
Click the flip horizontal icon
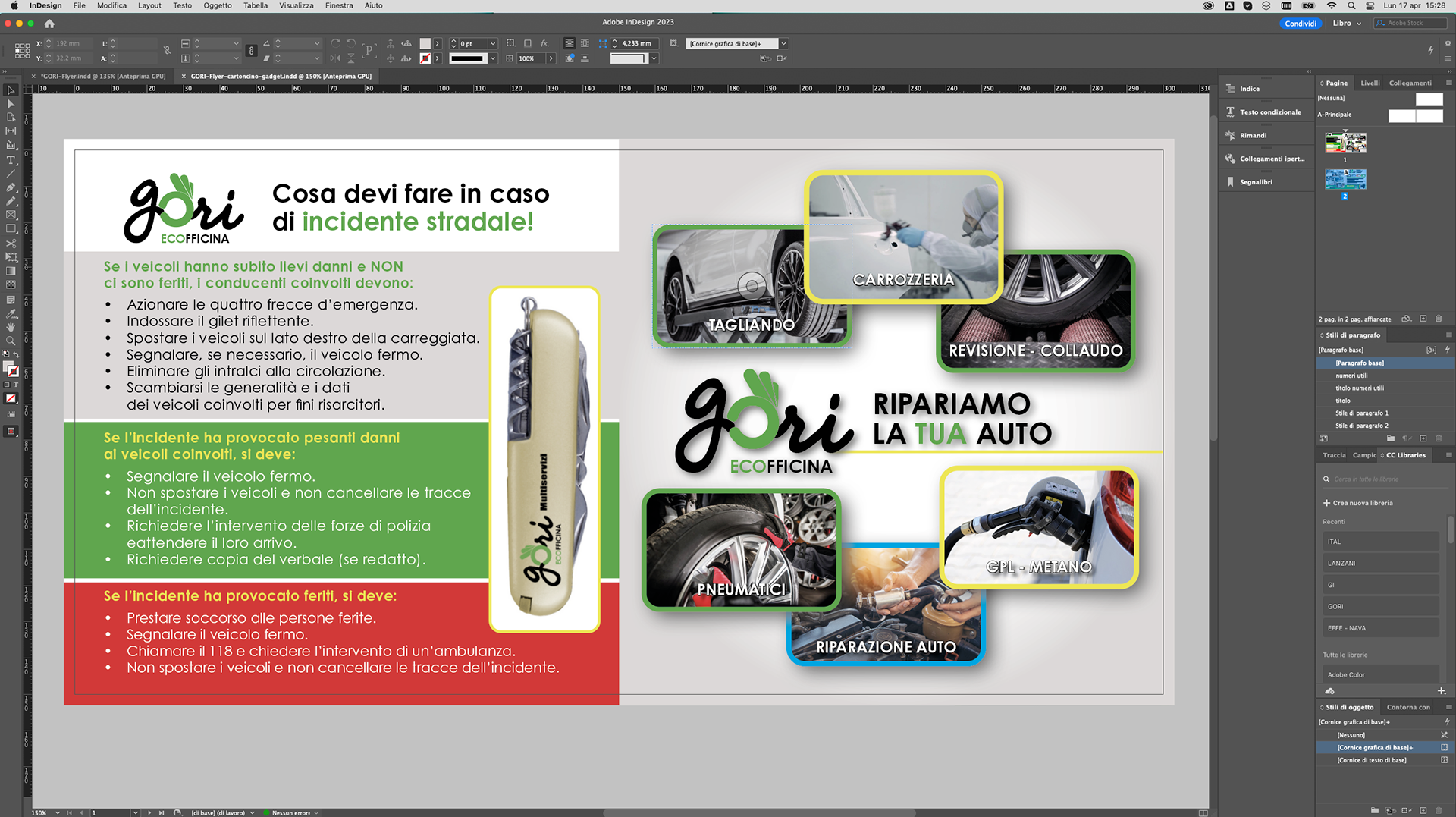[335, 58]
